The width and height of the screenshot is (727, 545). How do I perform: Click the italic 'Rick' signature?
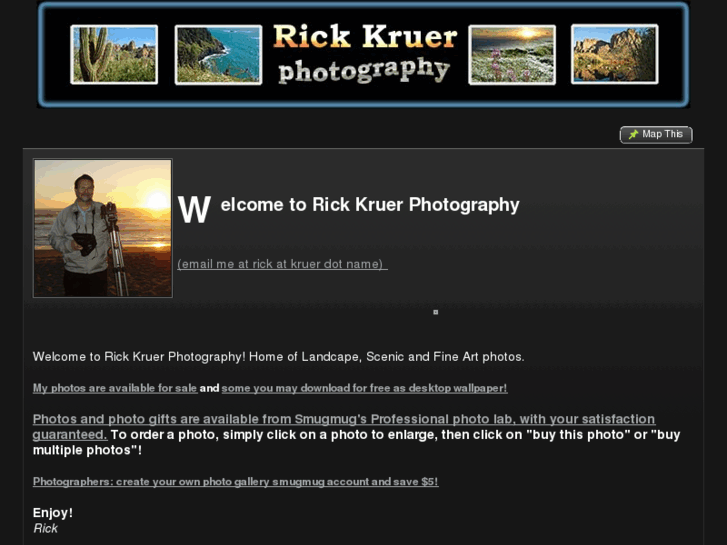(45, 528)
